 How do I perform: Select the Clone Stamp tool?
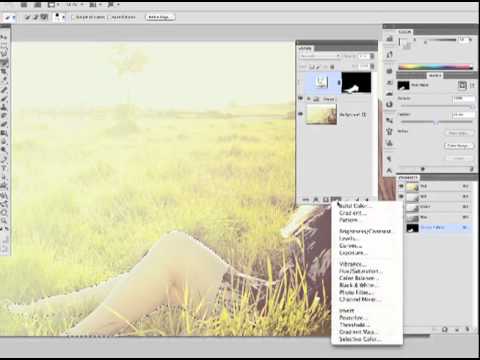click(x=4, y=107)
